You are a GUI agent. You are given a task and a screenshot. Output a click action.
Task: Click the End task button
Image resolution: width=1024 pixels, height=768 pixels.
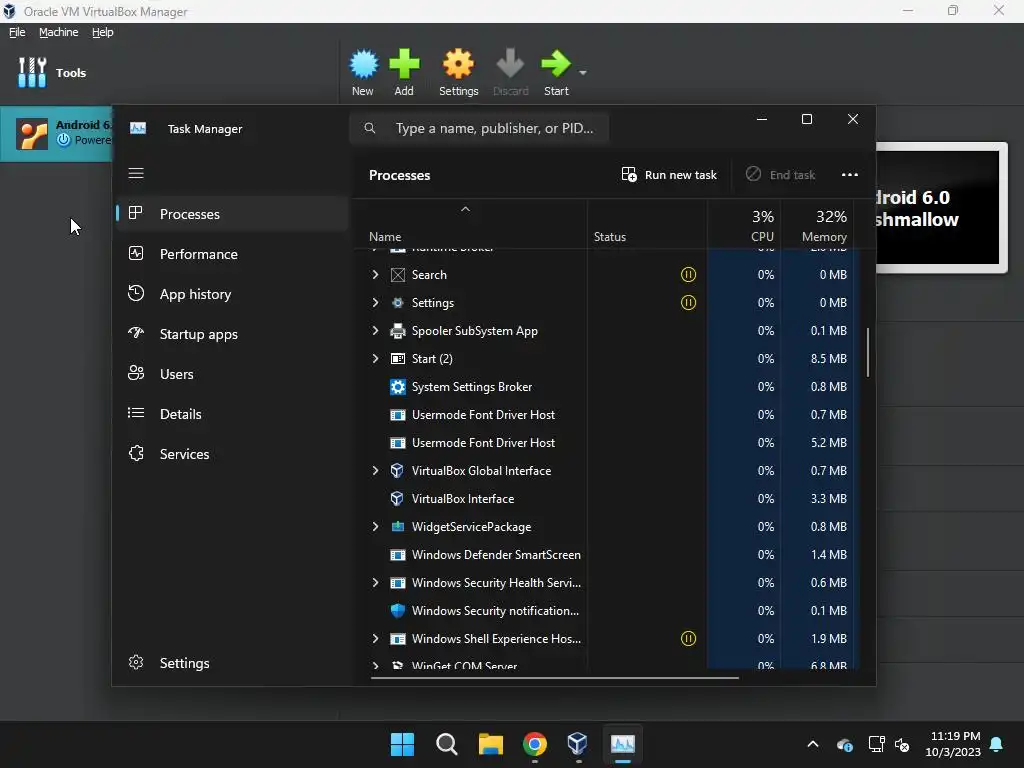coord(780,174)
